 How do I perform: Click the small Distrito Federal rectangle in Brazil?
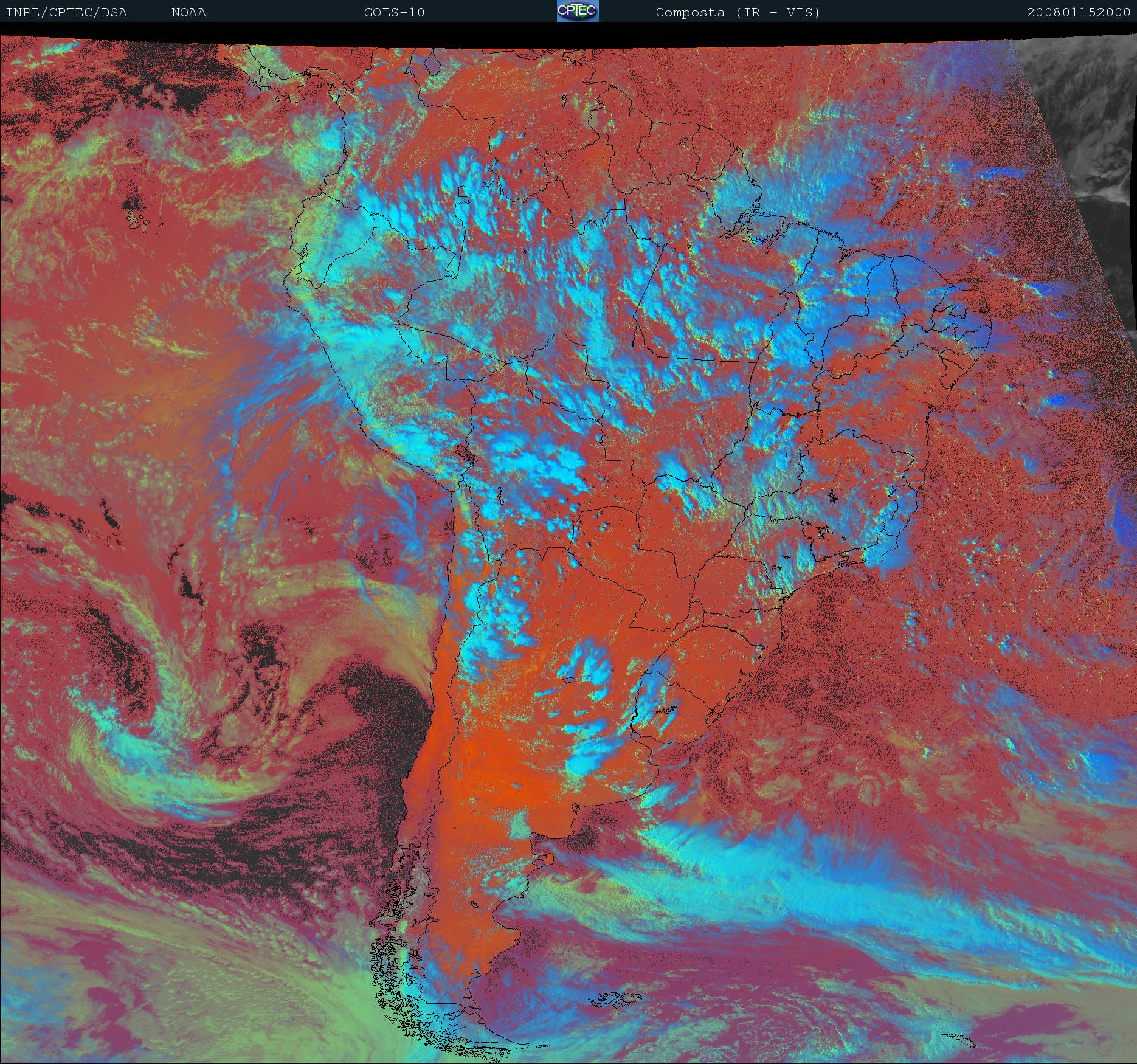tap(793, 452)
